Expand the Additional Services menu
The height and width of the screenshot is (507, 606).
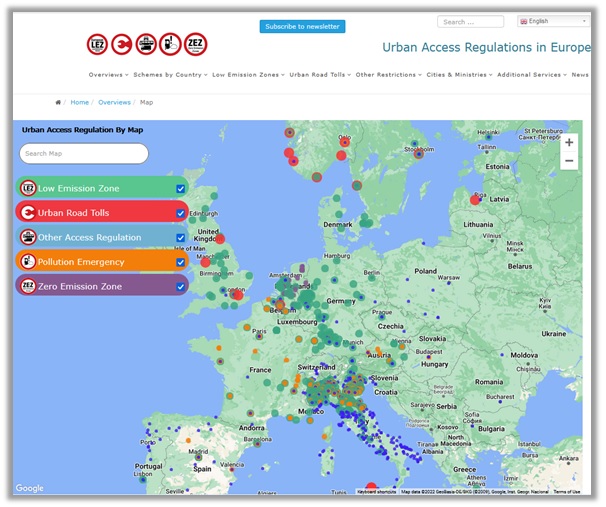[532, 75]
